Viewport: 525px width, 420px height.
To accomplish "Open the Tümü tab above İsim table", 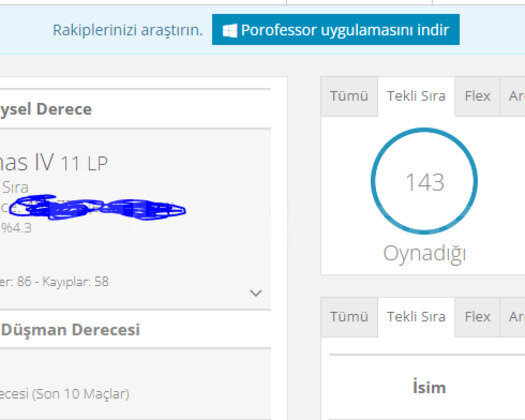I will click(349, 317).
